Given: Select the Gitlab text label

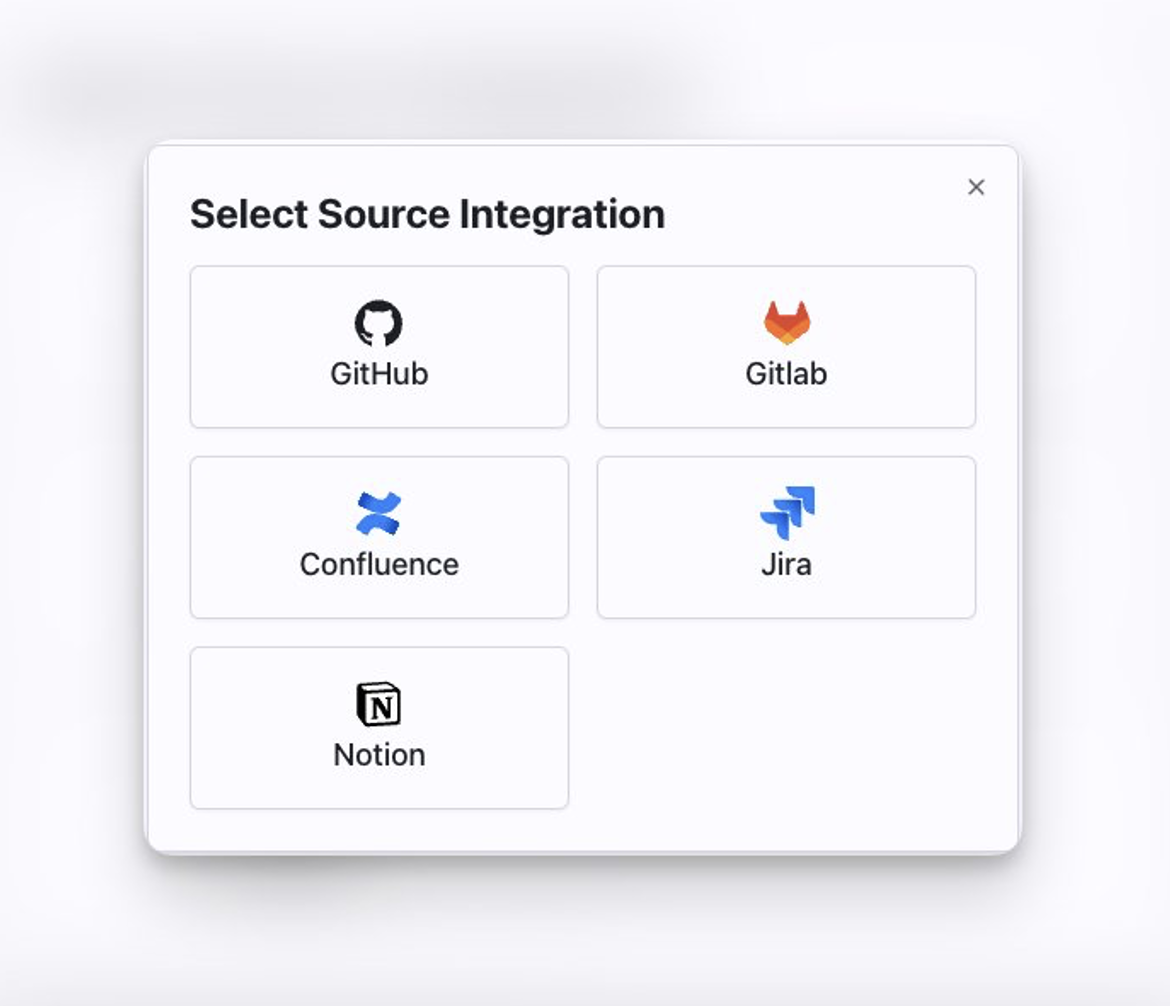Looking at the screenshot, I should (x=786, y=374).
